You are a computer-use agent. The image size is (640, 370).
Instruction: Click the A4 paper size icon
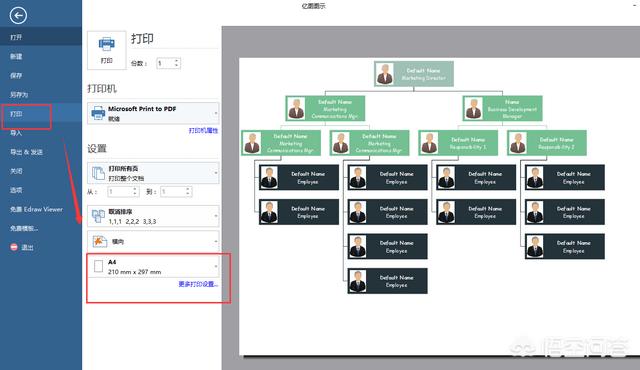click(98, 266)
